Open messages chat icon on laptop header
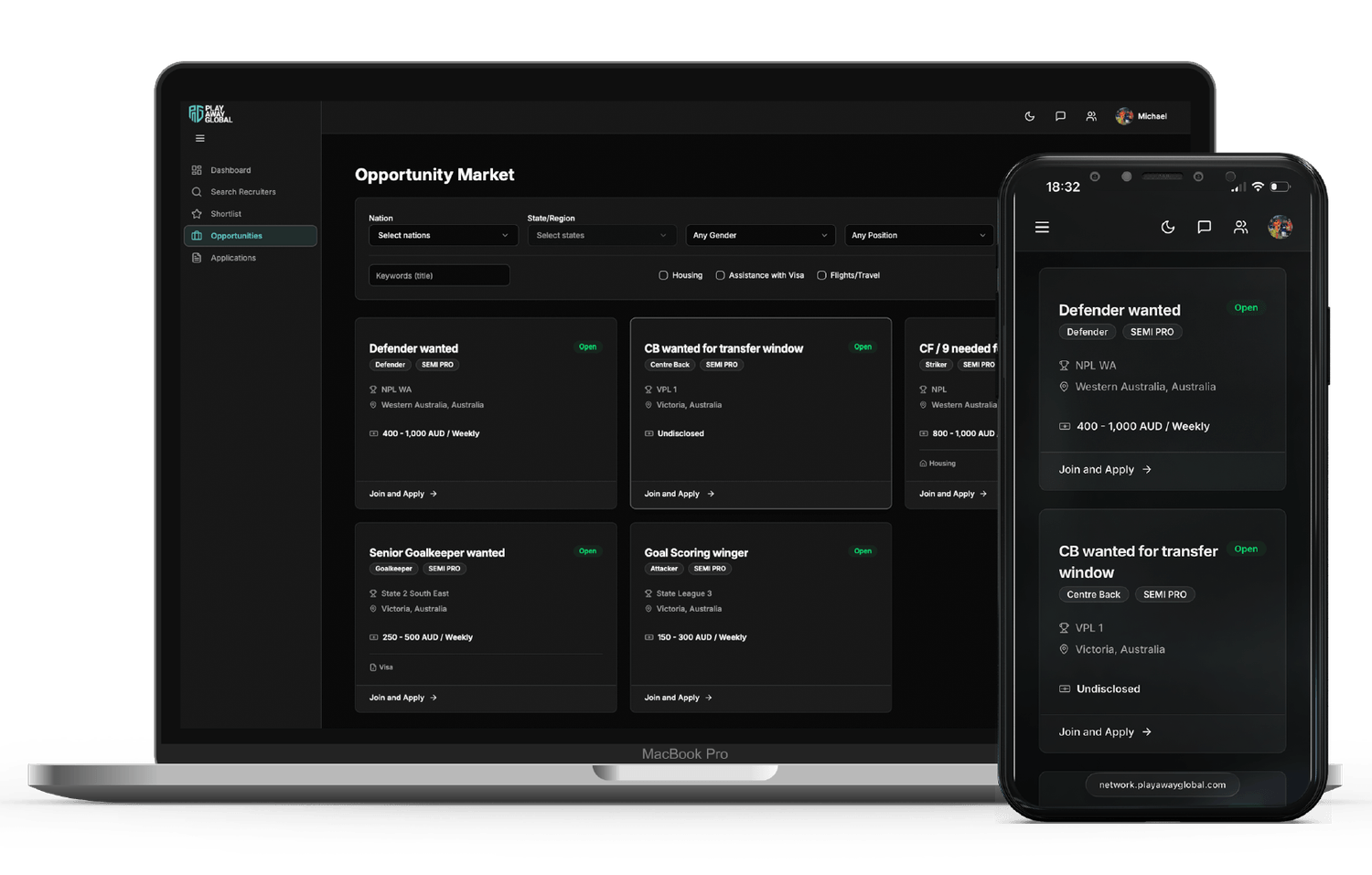The image size is (1372, 875). coord(1060,116)
